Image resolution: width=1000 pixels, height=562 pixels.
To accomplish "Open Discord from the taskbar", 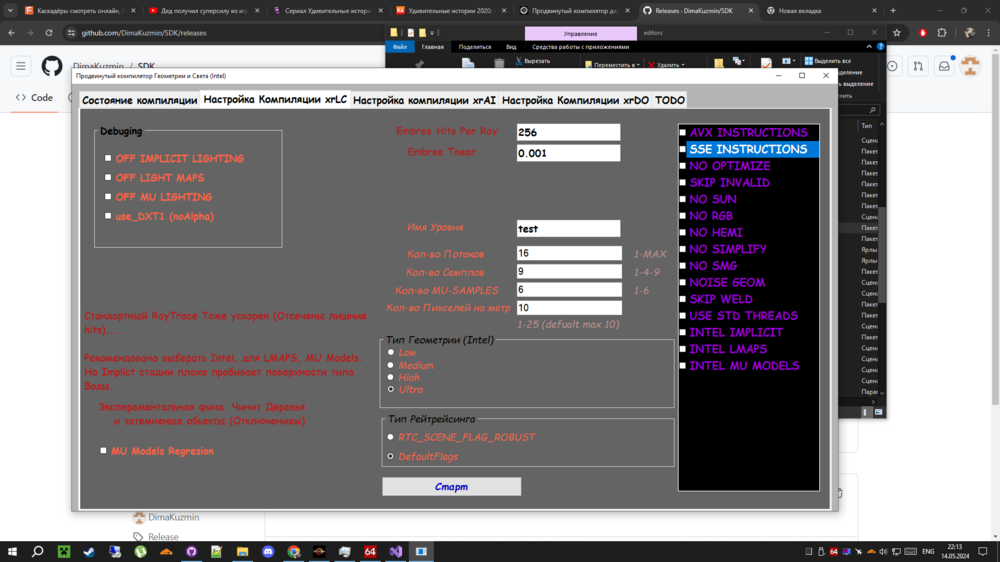I will point(268,551).
